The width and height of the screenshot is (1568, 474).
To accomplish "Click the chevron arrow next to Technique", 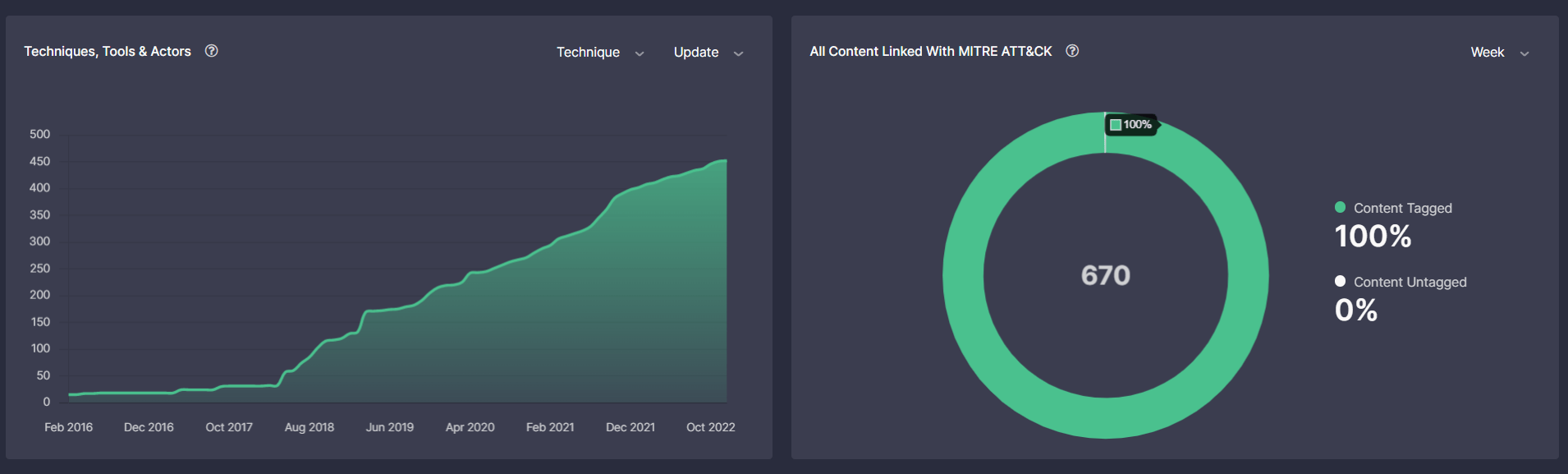I will click(x=640, y=53).
